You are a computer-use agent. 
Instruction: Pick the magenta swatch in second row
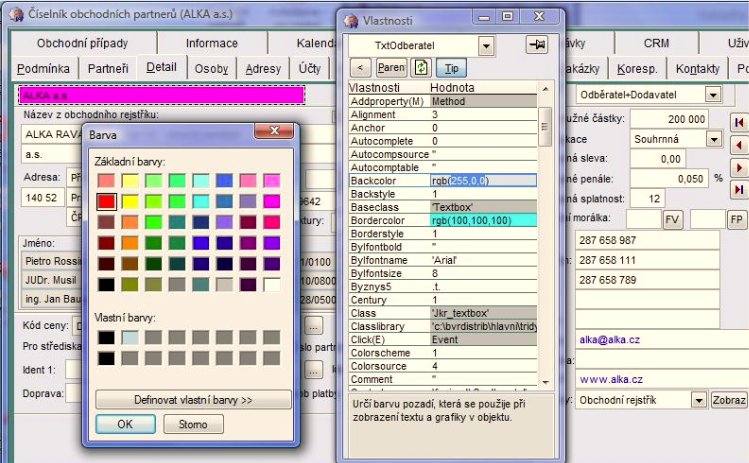pos(271,201)
